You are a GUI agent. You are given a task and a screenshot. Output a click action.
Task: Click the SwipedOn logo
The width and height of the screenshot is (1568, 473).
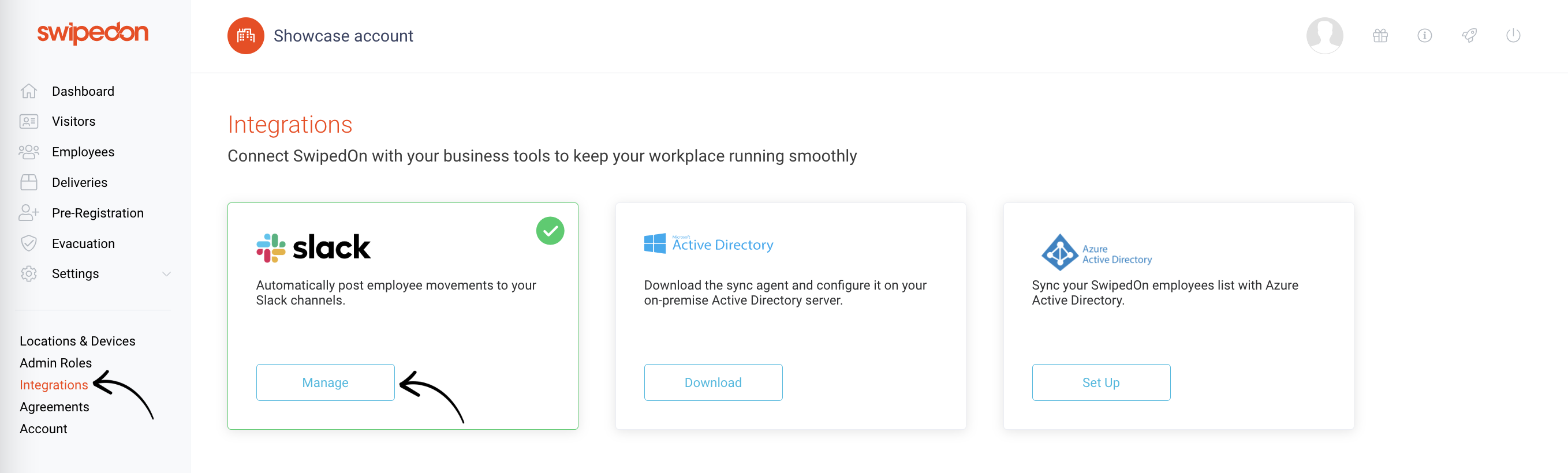tap(92, 33)
